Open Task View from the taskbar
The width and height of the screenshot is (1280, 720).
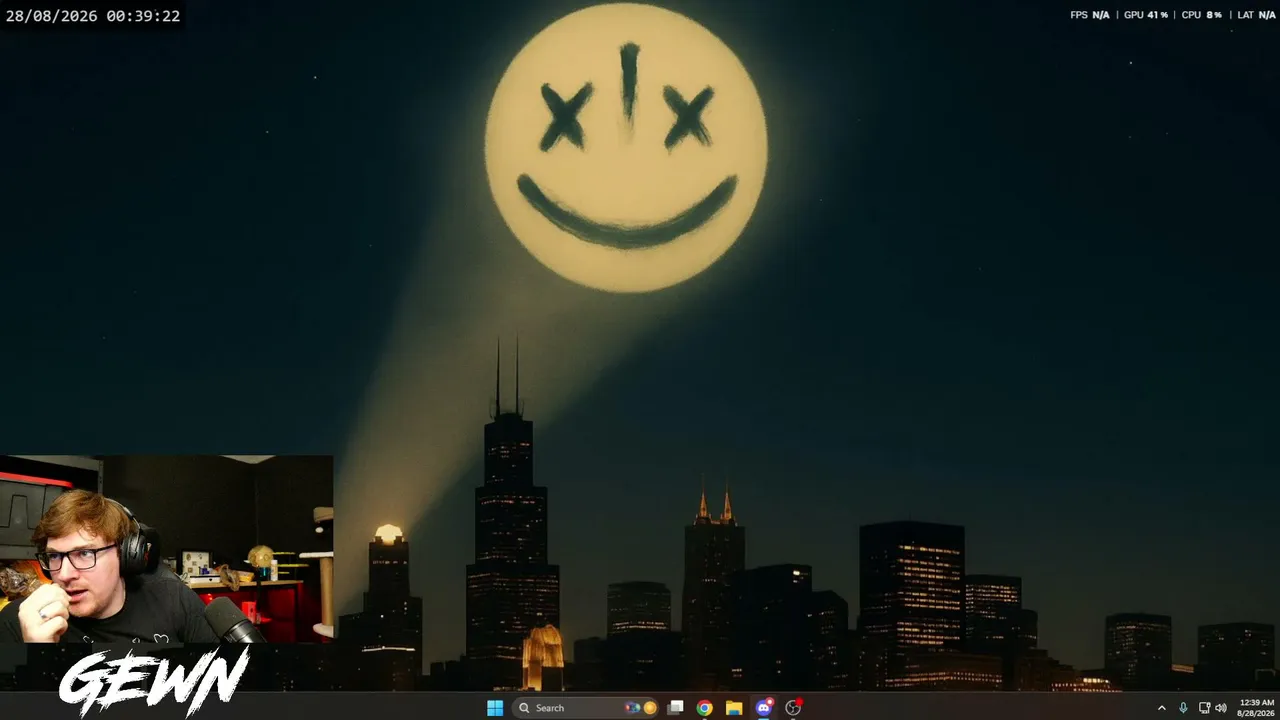676,708
